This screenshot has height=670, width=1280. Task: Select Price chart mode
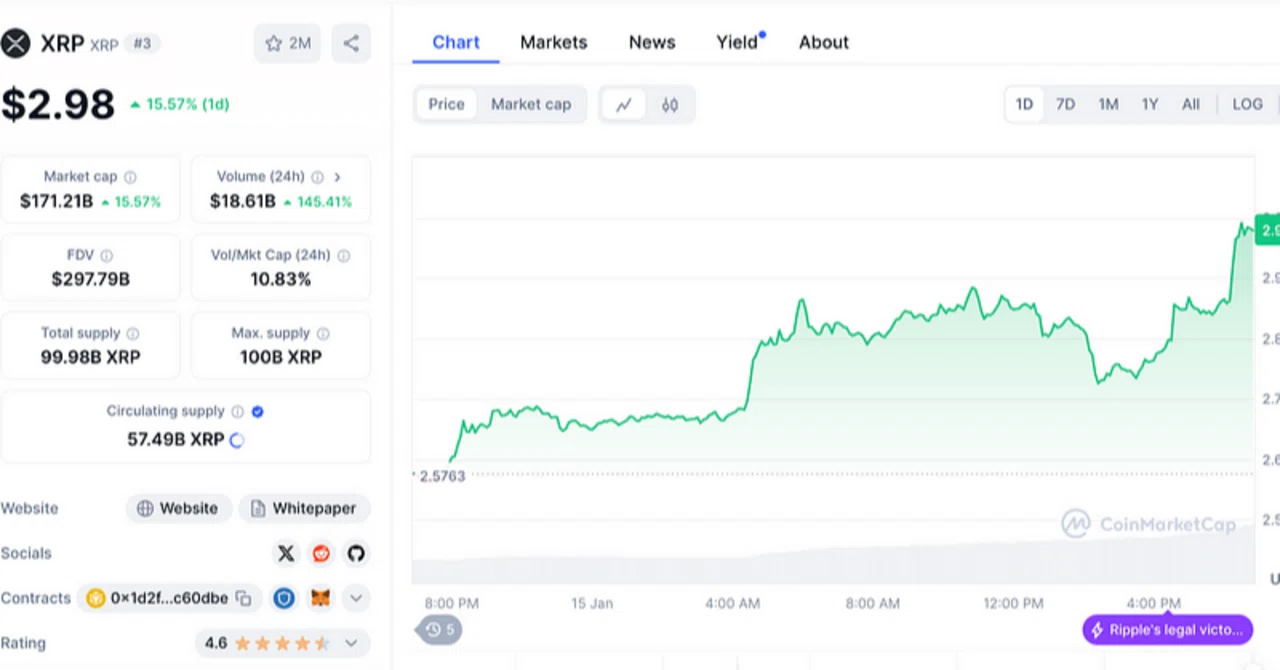[x=446, y=104]
